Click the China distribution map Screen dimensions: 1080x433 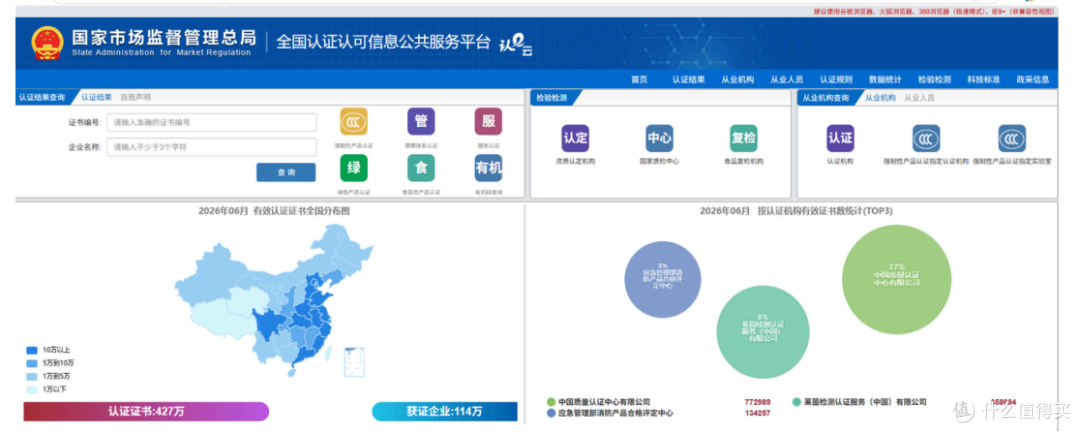click(x=276, y=303)
